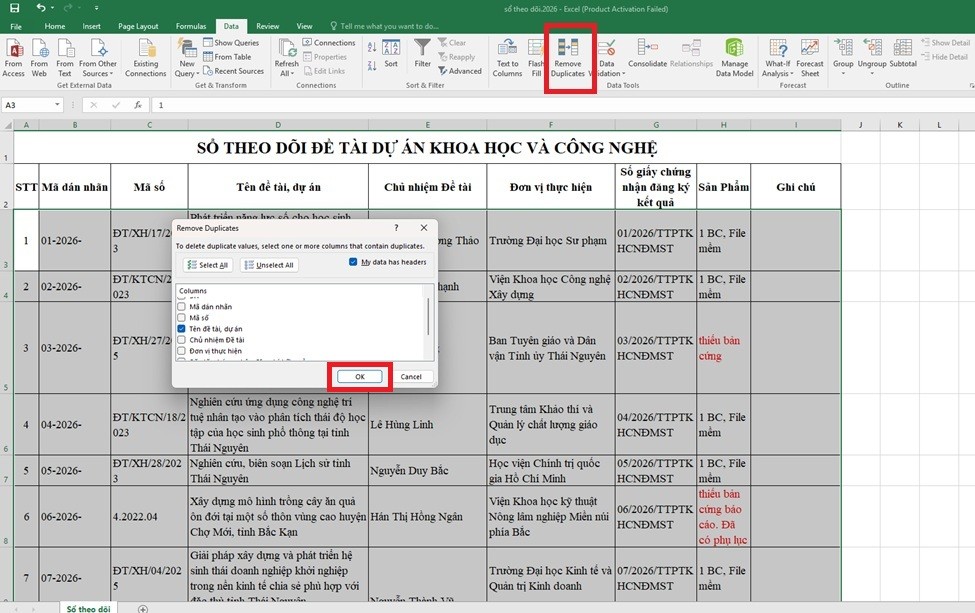Sort descending with the Z to A icon
The width and height of the screenshot is (975, 613).
[372, 65]
